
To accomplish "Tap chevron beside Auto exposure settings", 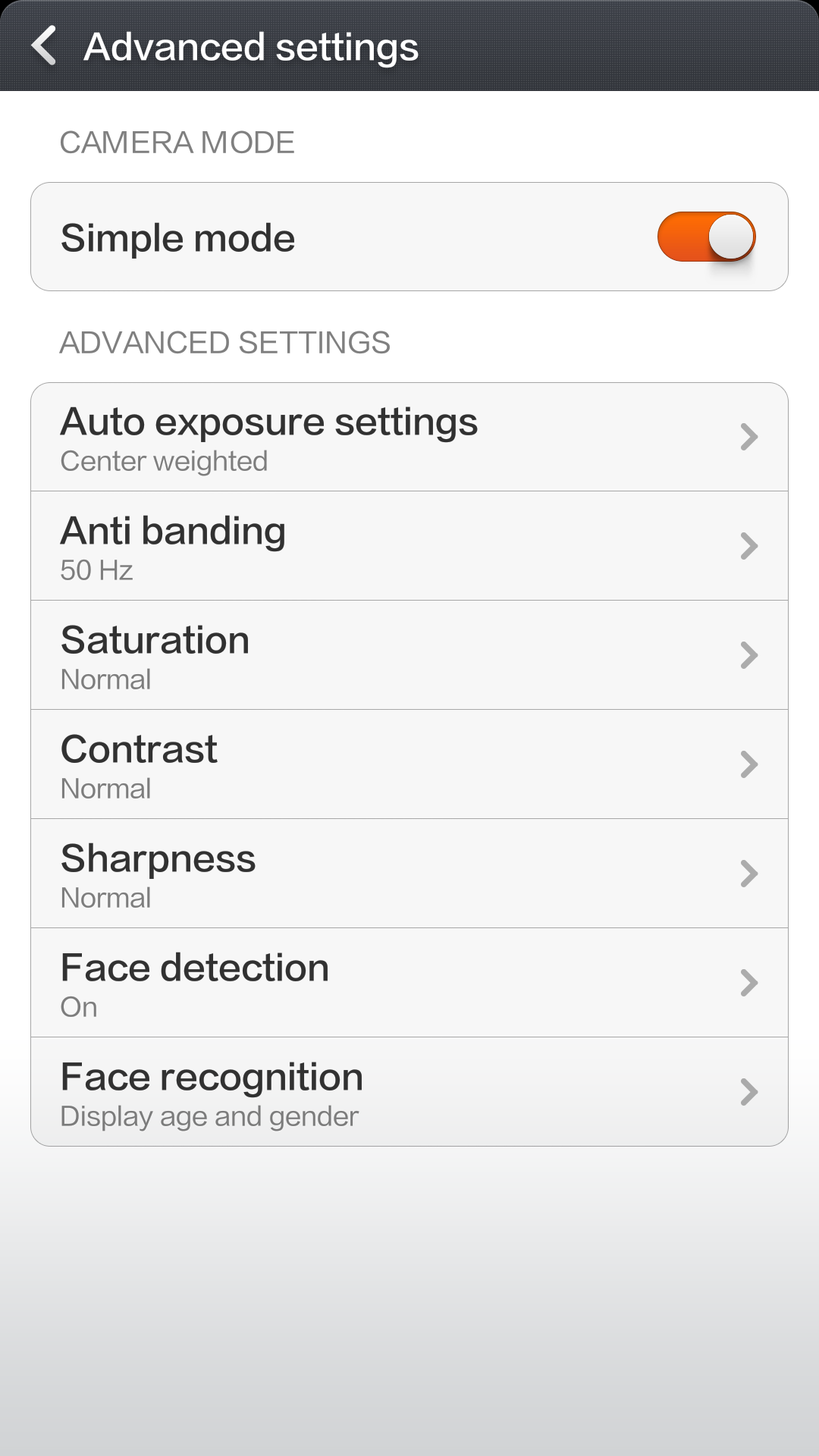I will (x=748, y=437).
